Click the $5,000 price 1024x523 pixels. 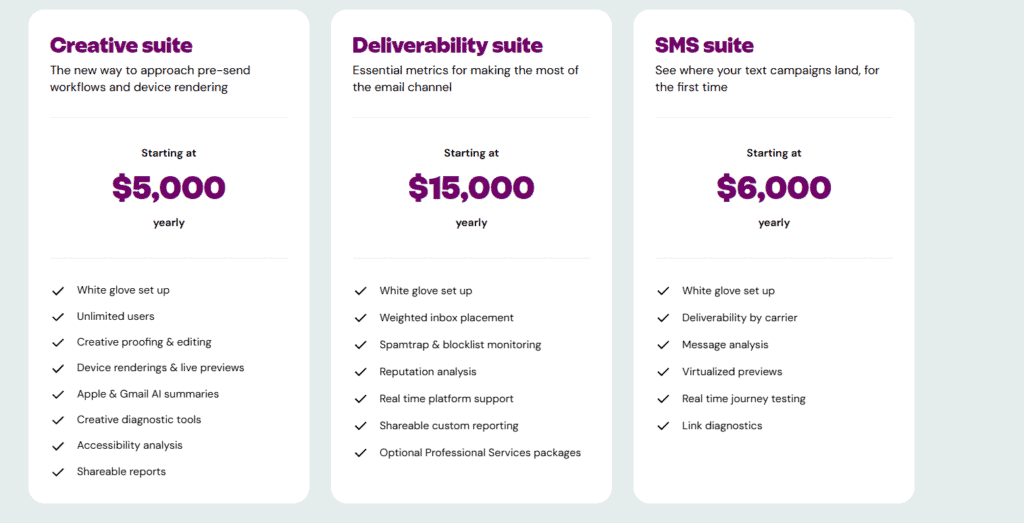click(168, 187)
